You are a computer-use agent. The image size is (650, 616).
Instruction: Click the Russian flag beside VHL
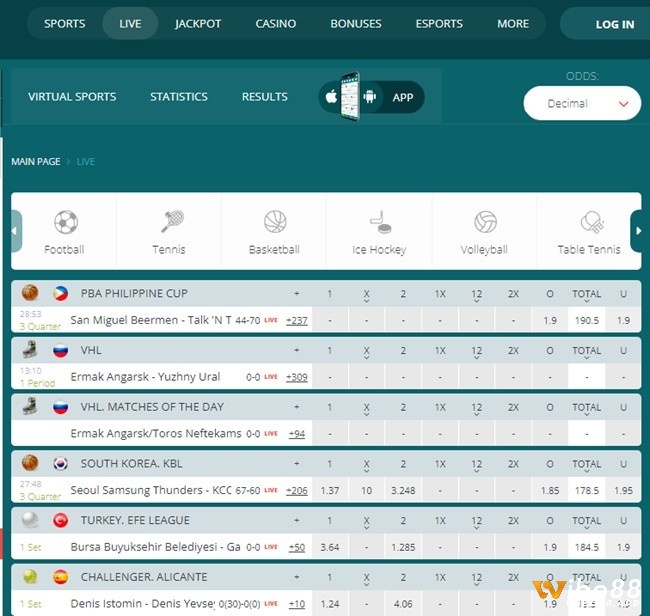61,350
